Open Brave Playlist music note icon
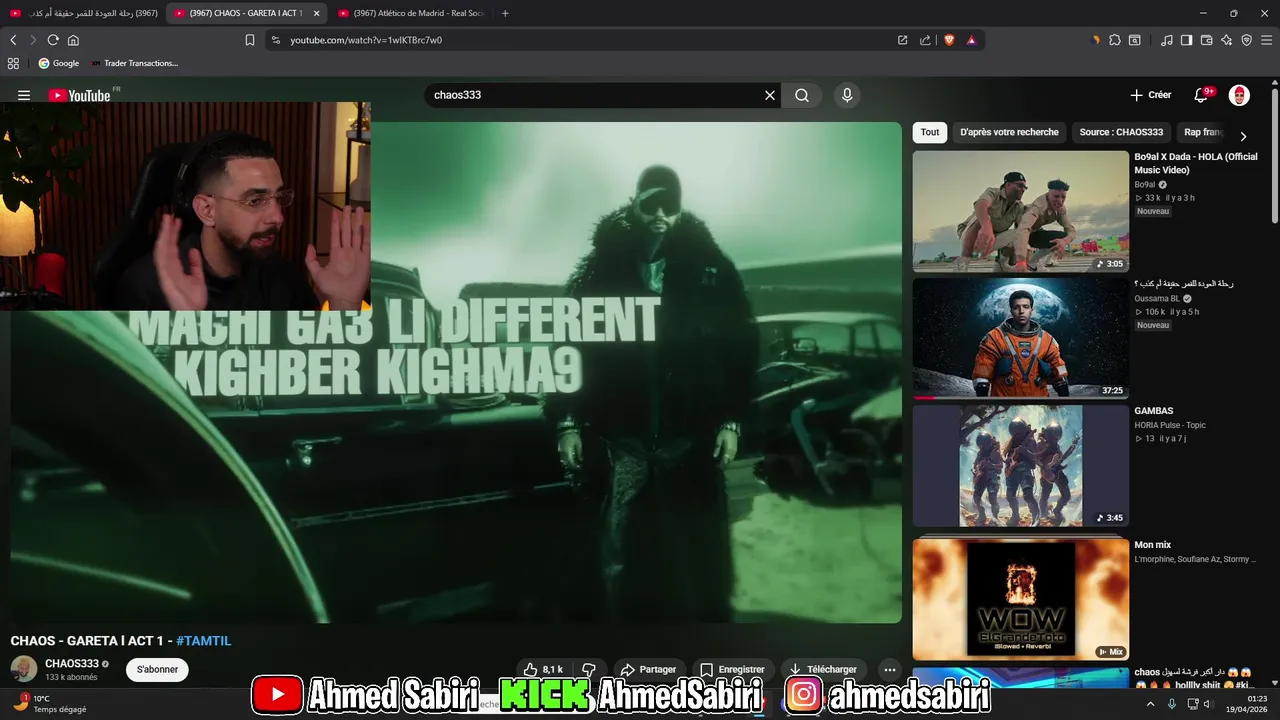This screenshot has width=1280, height=720. click(1167, 40)
